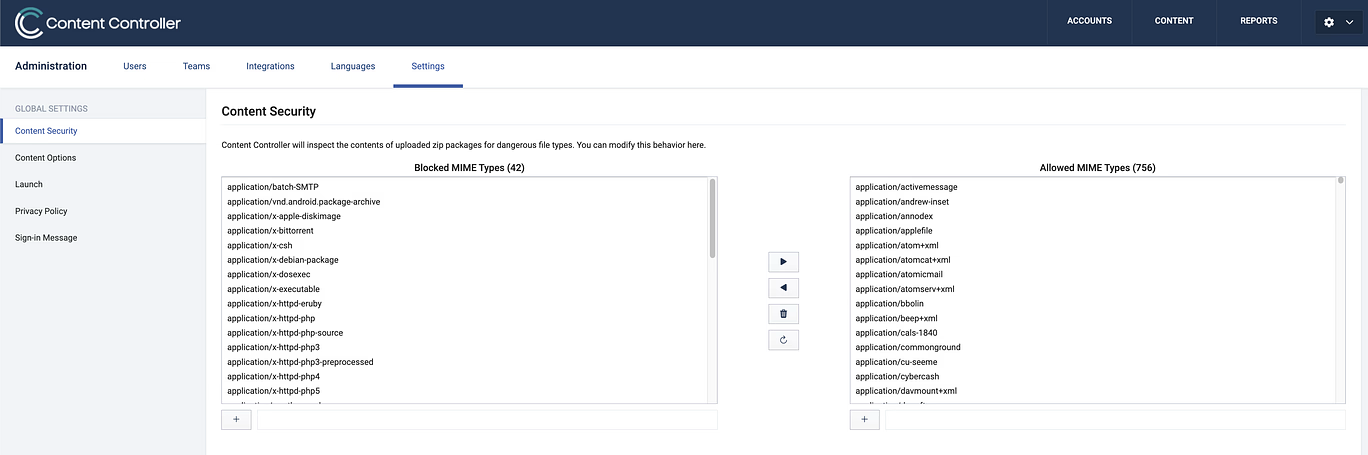The image size is (1368, 455).
Task: Switch to the Languages tab
Action: (x=353, y=66)
